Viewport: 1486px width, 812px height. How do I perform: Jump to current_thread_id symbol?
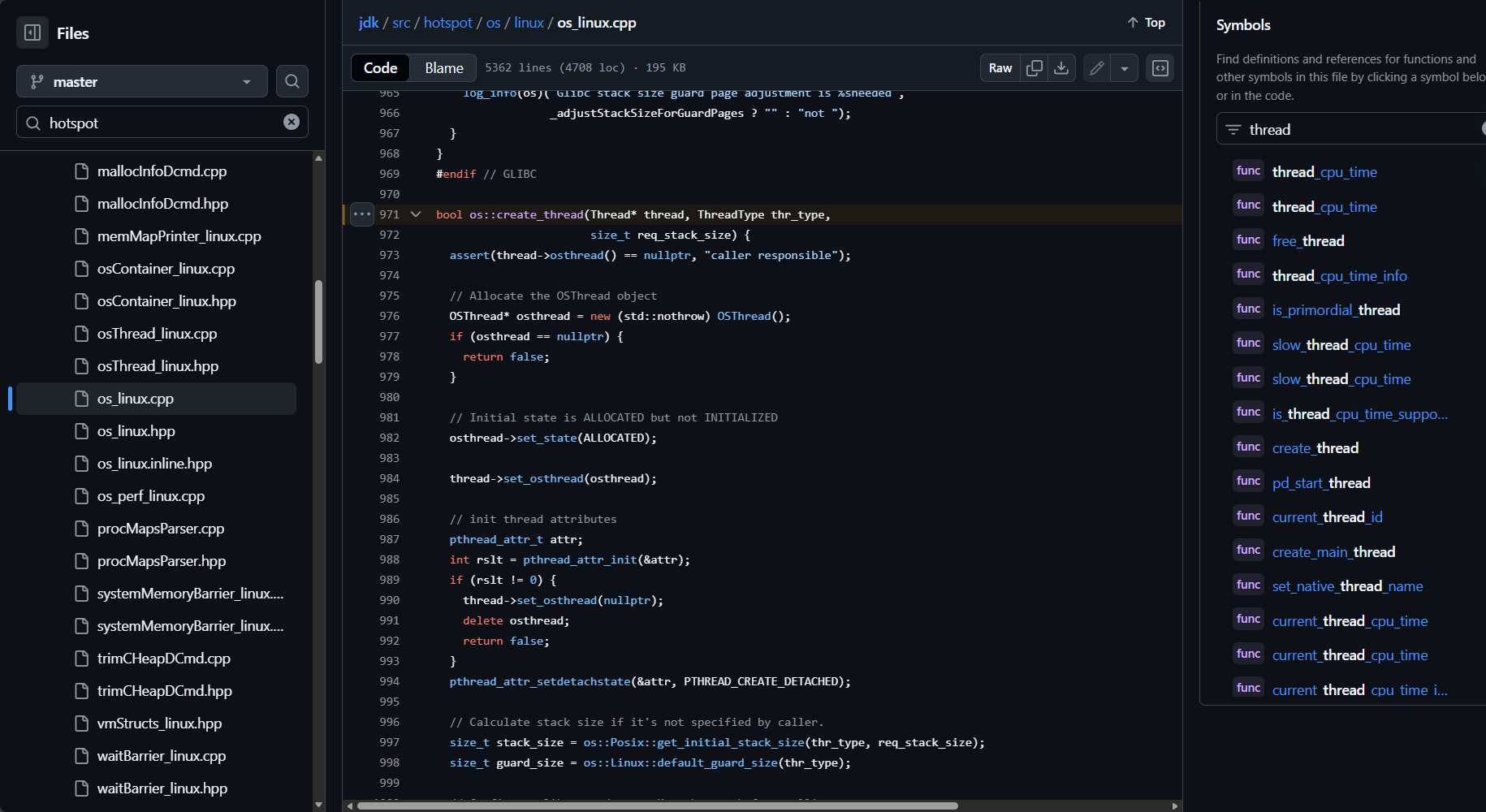(1328, 517)
